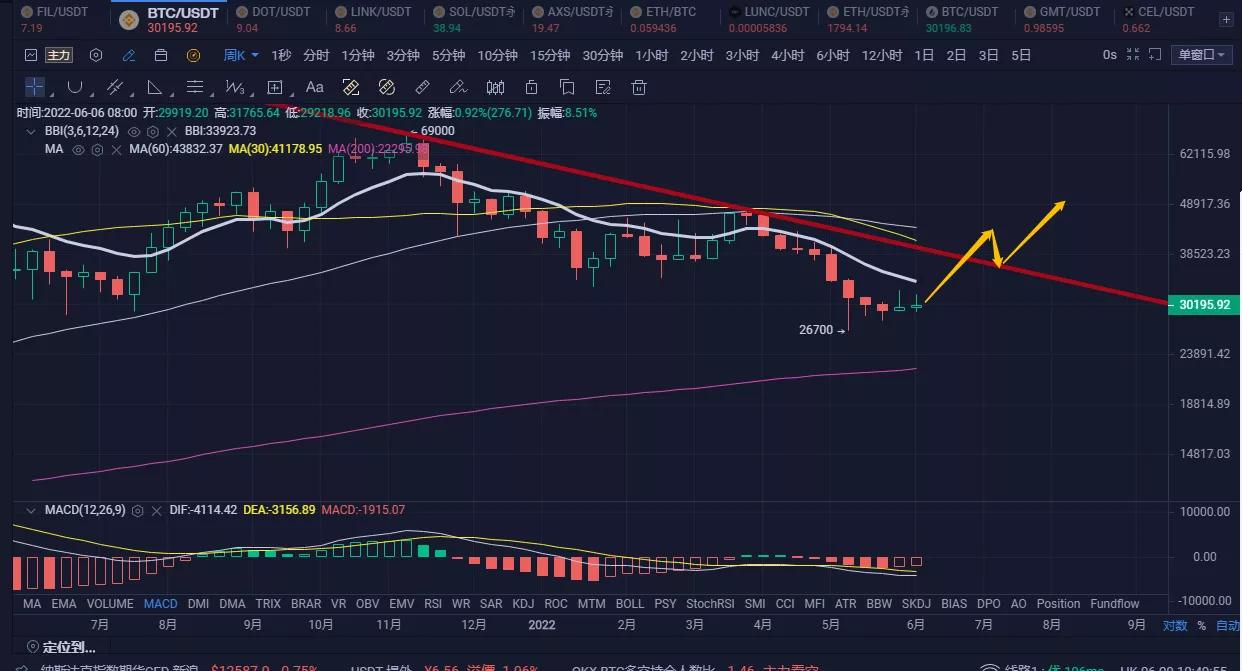This screenshot has height=671, width=1242.
Task: Open the text annotation tool
Action: click(314, 87)
